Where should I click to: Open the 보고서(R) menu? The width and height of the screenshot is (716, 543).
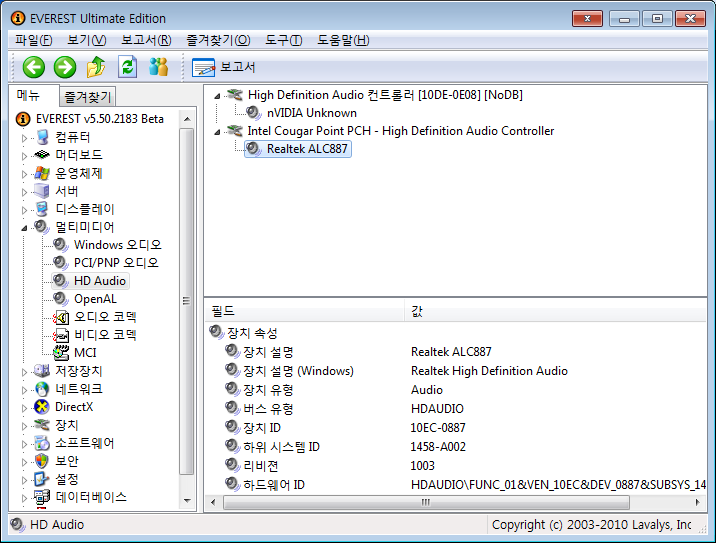[x=146, y=40]
